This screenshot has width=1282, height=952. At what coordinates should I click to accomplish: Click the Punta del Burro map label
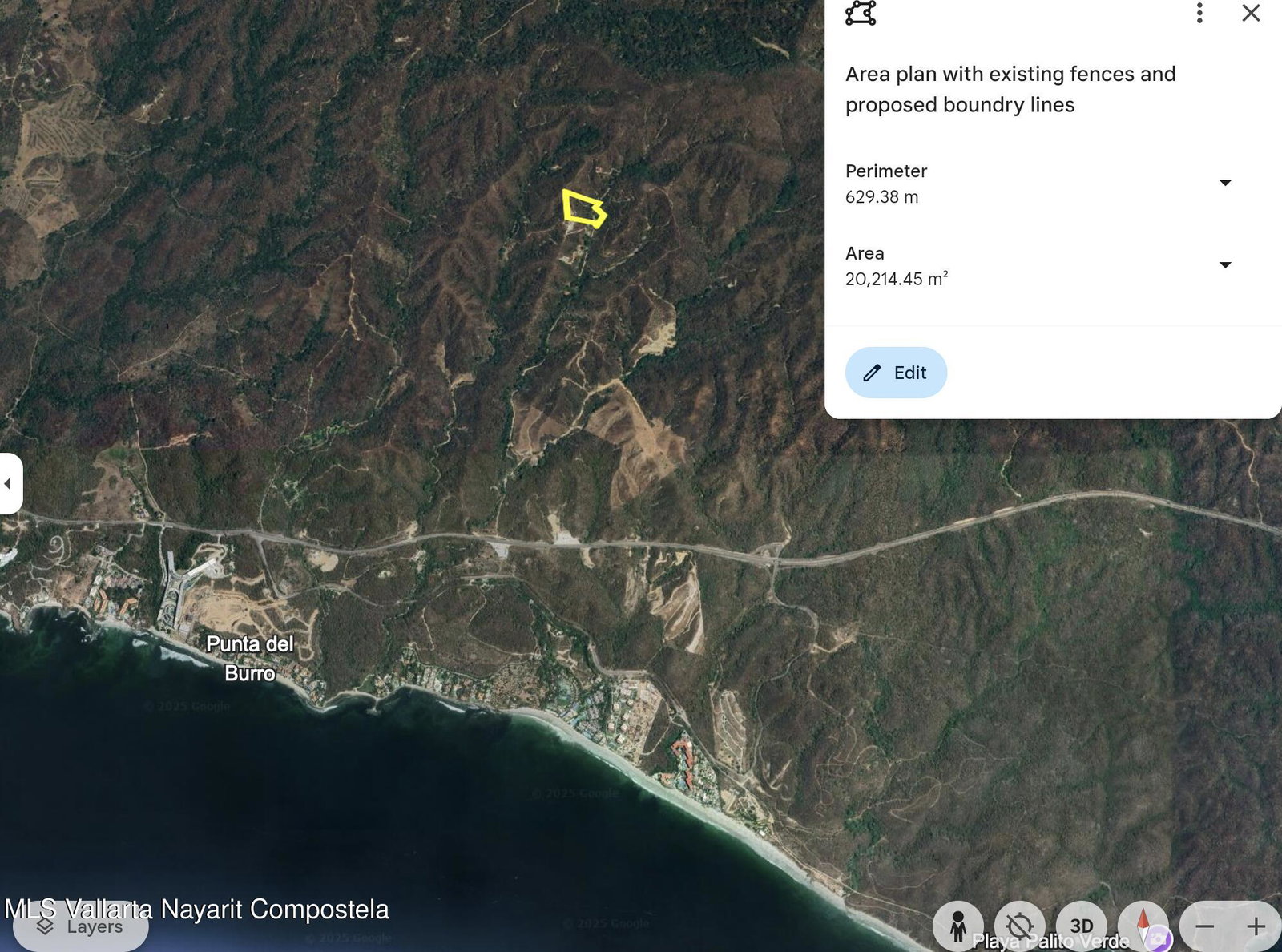[250, 658]
